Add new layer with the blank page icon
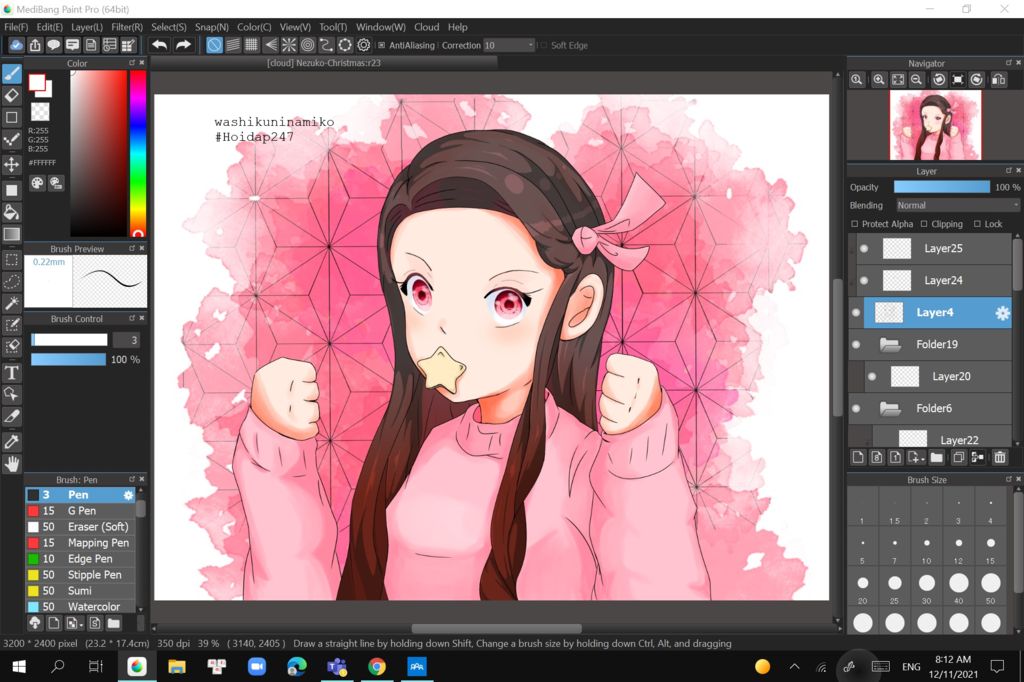 coord(857,457)
